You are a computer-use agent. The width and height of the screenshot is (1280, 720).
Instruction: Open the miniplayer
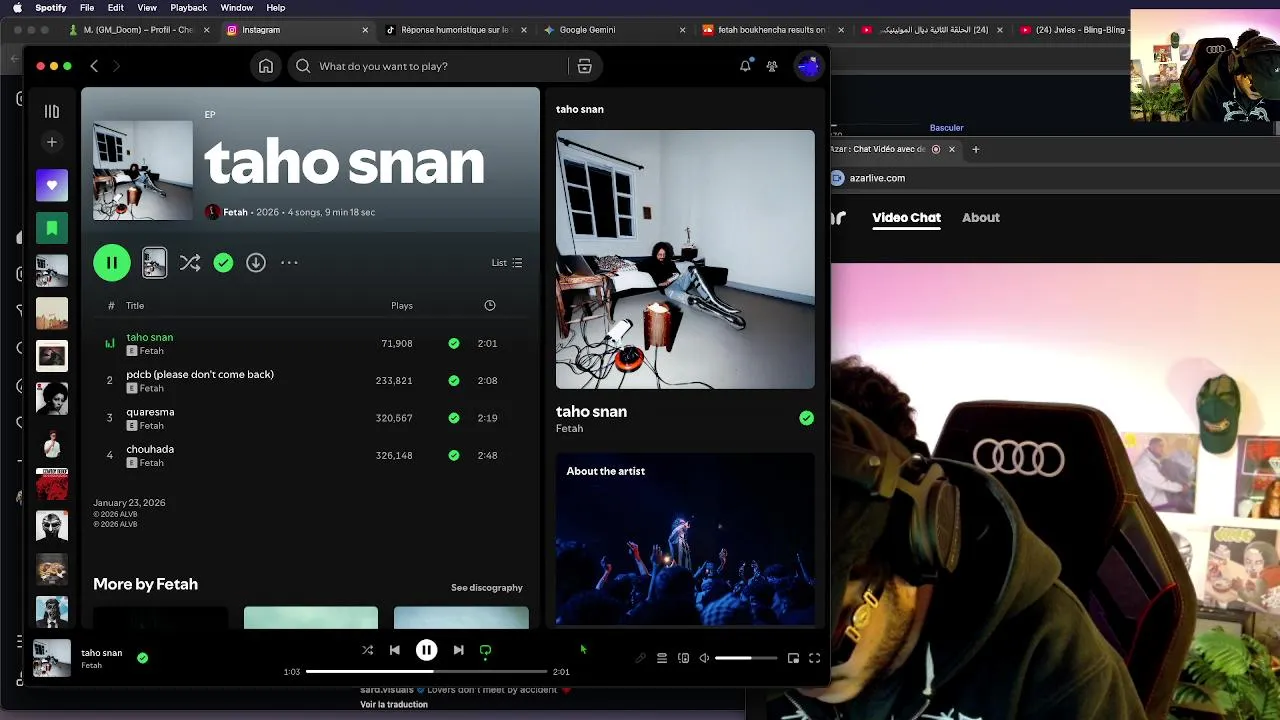click(x=793, y=658)
